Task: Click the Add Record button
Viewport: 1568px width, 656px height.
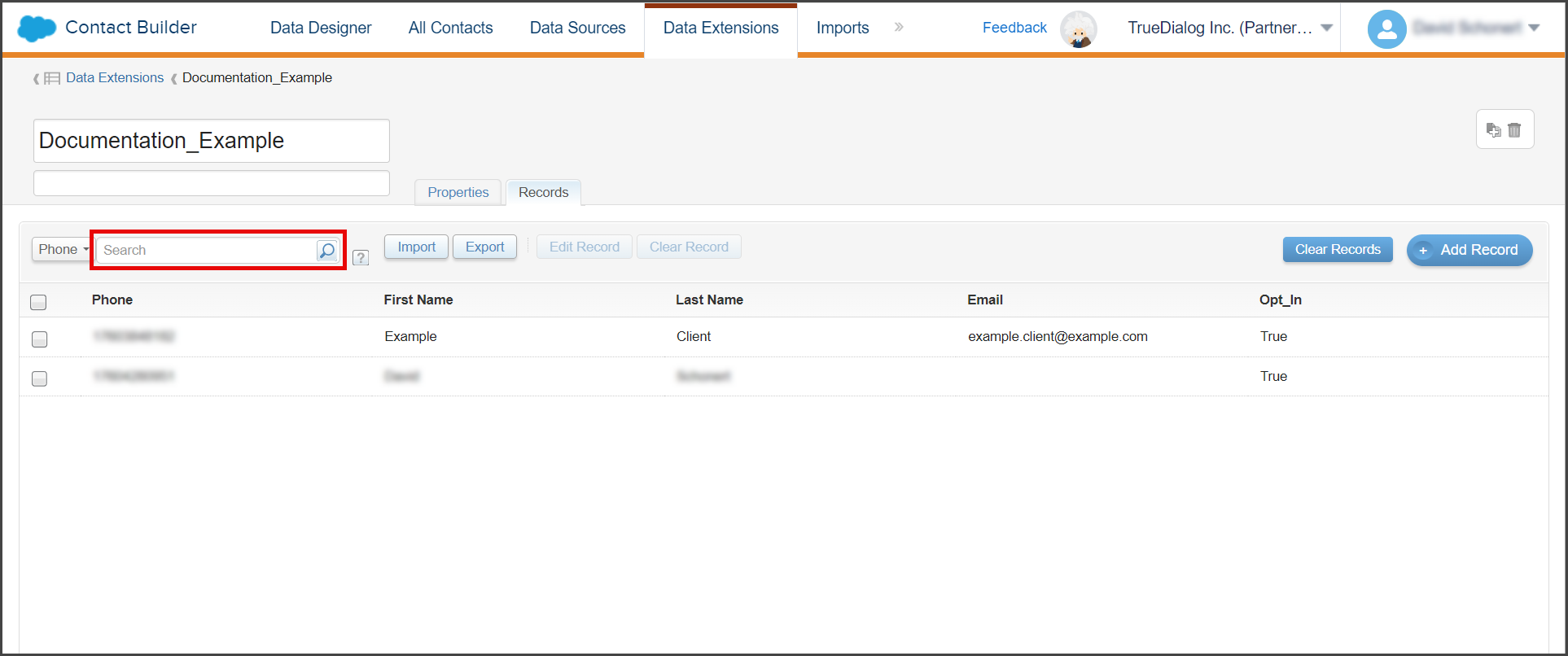Action: tap(1469, 250)
